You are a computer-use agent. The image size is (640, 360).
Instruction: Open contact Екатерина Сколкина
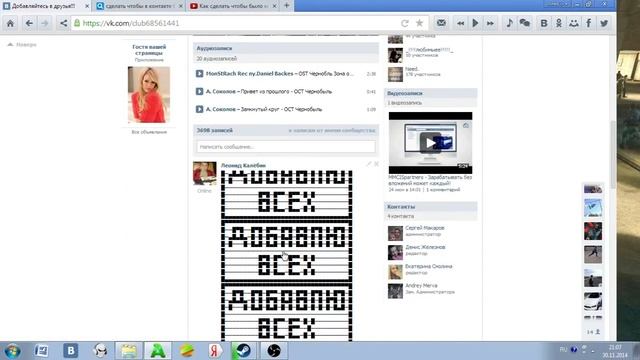tap(429, 266)
